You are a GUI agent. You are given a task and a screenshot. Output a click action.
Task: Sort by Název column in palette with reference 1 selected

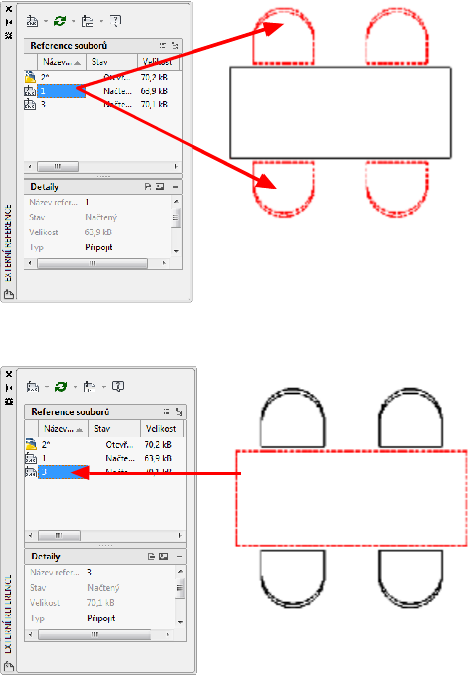62,62
